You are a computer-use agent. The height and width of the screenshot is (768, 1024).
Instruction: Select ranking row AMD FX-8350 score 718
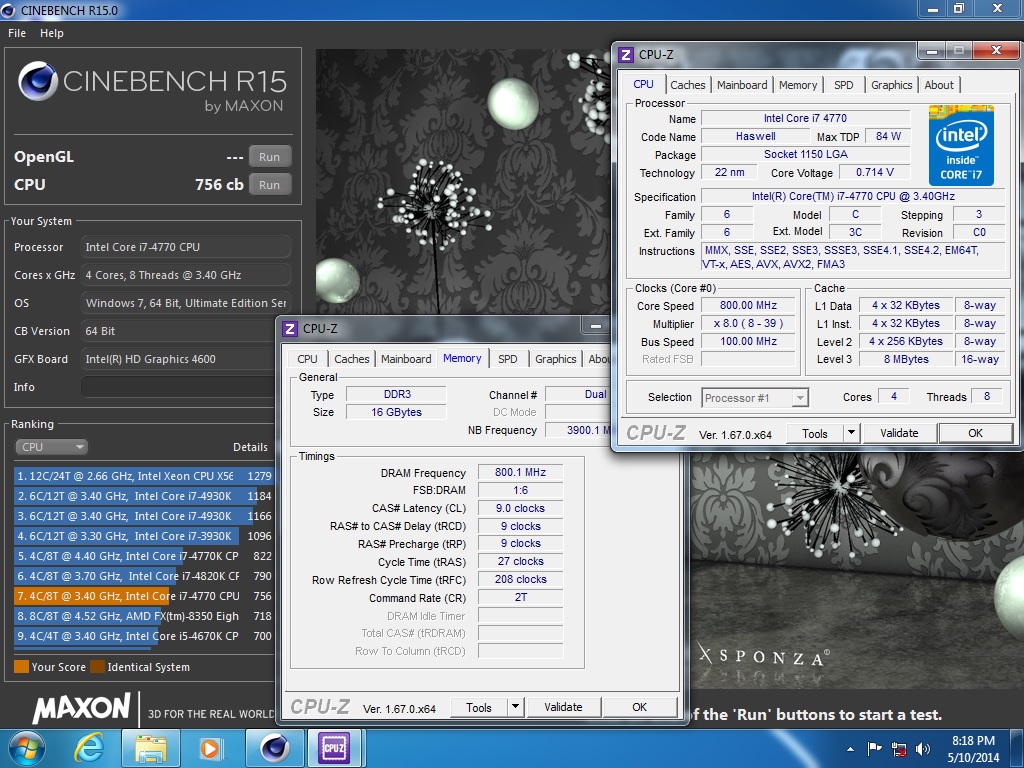click(x=143, y=616)
